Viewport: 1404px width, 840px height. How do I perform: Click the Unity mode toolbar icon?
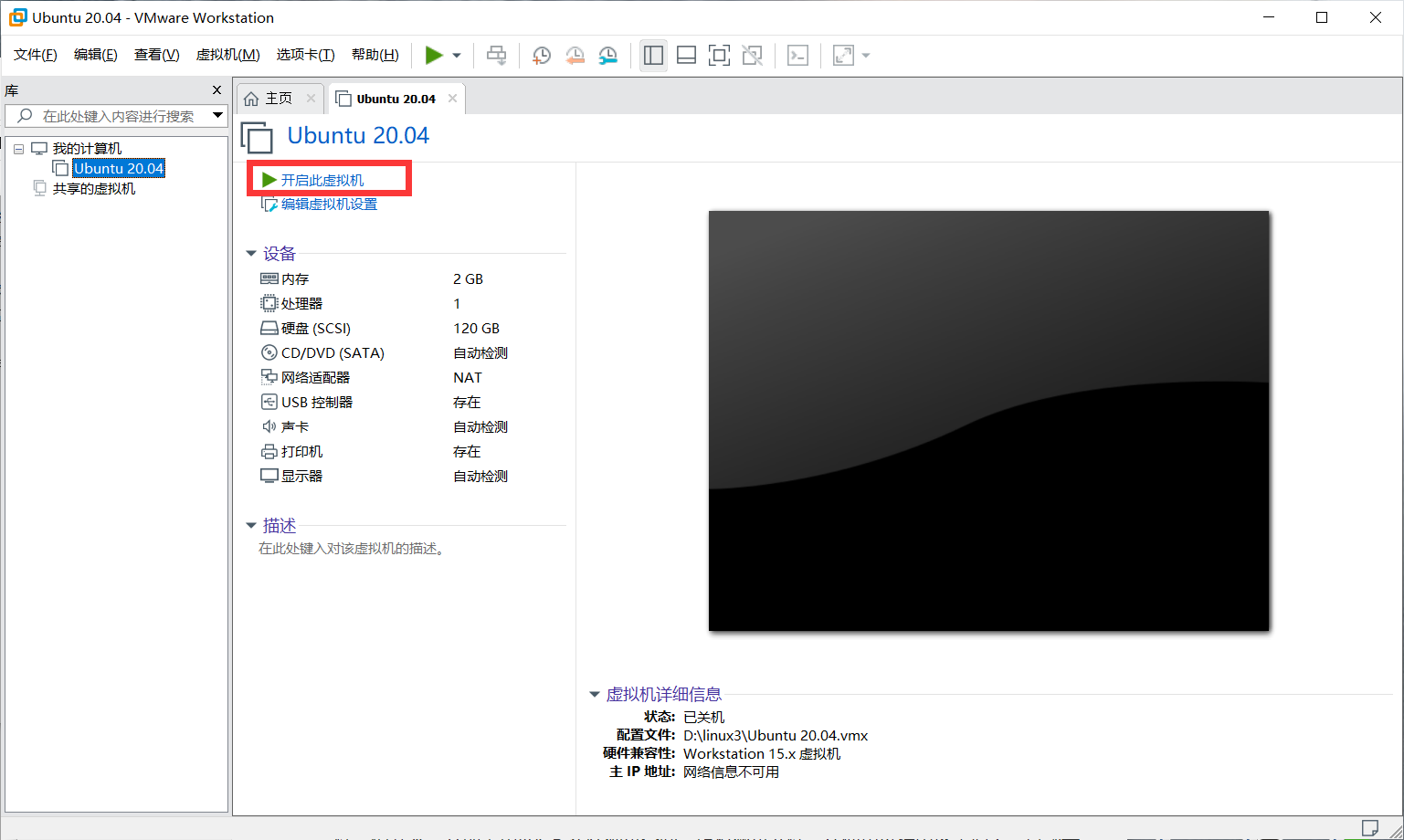[752, 56]
